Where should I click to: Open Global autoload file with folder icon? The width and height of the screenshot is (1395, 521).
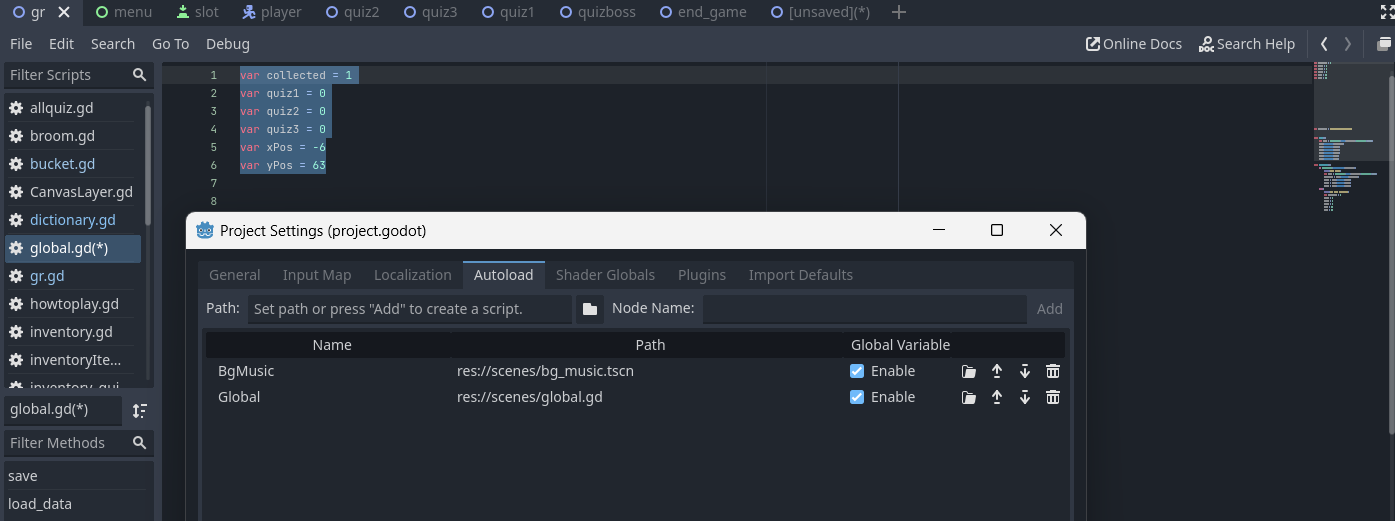[x=968, y=397]
